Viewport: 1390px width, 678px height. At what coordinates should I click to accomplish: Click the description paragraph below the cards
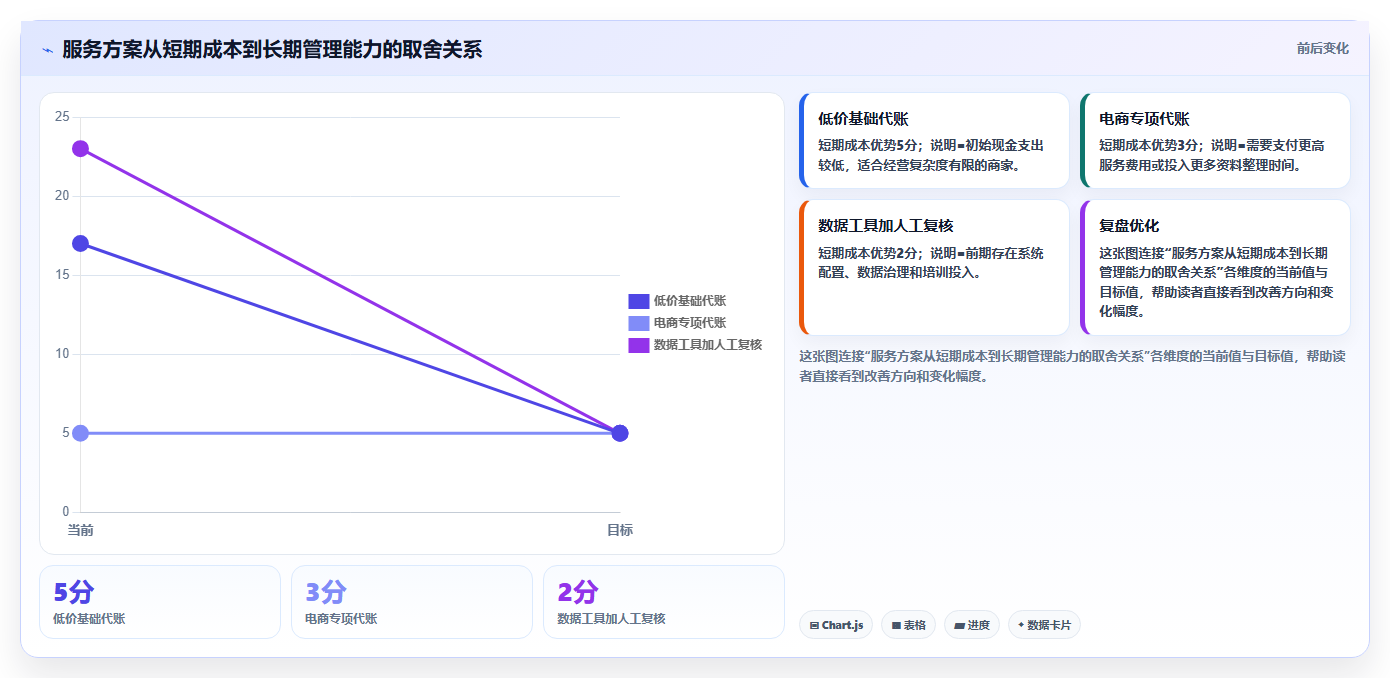[x=1072, y=366]
